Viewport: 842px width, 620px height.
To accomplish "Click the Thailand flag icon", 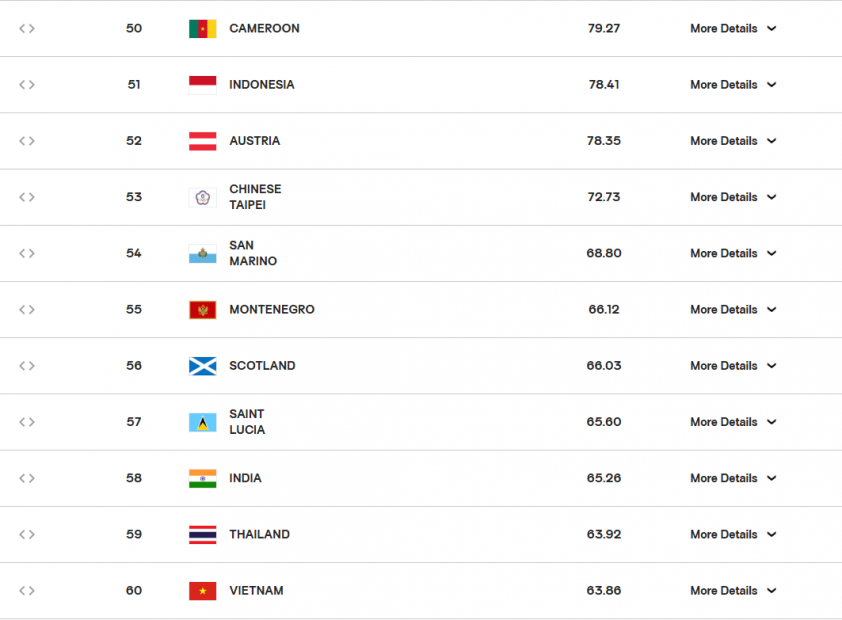I will (x=202, y=535).
